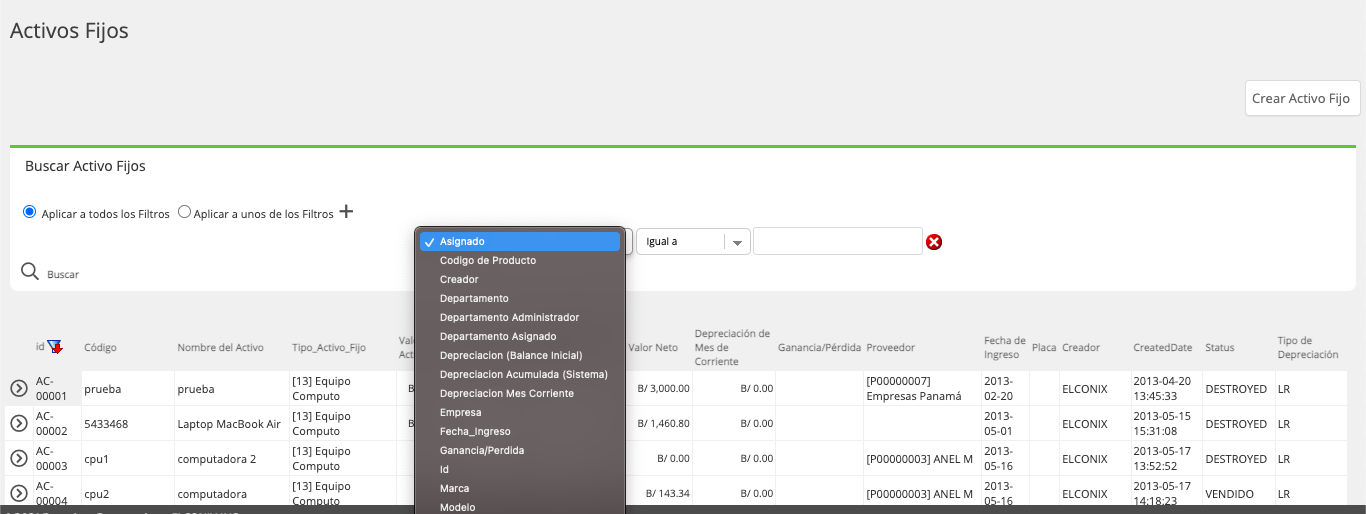Screen dimensions: 1366x514
Task: Click the 'Crear Activo Fijo' button
Action: pyautogui.click(x=1301, y=98)
